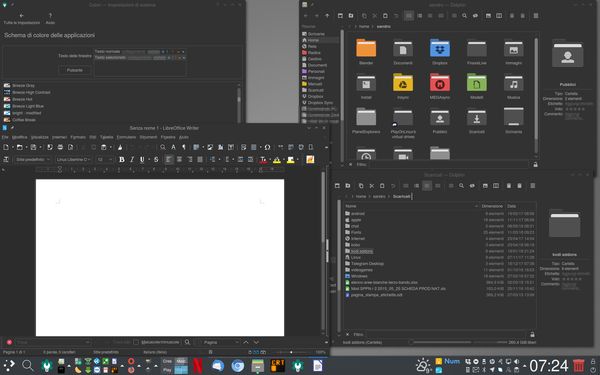
Task: Click the CRT application icon in taskbar
Action: click(x=278, y=365)
